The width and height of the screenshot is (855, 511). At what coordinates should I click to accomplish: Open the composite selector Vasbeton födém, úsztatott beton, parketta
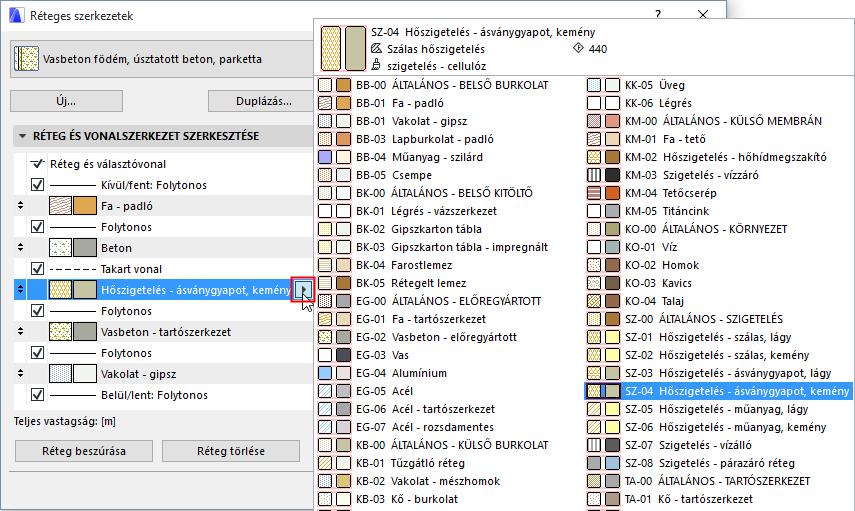pyautogui.click(x=162, y=59)
